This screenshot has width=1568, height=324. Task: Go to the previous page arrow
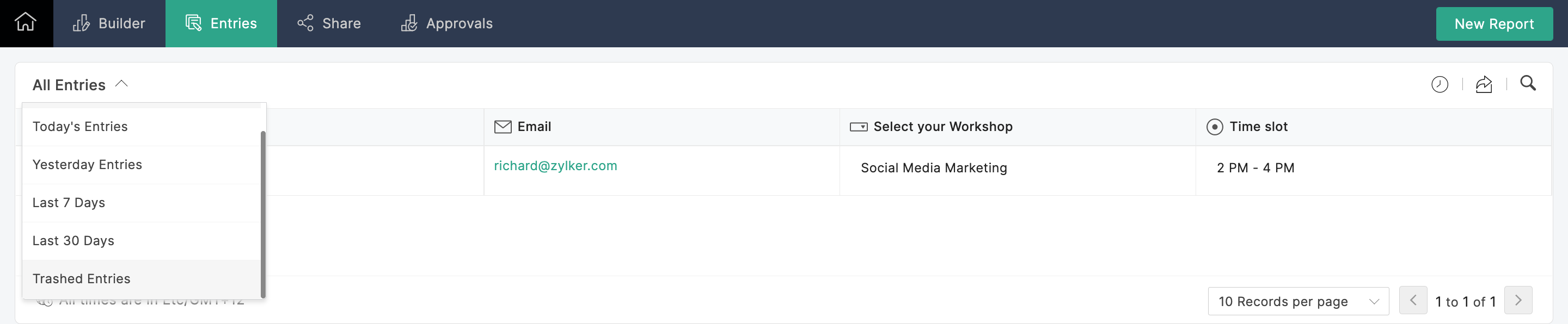tap(1413, 300)
